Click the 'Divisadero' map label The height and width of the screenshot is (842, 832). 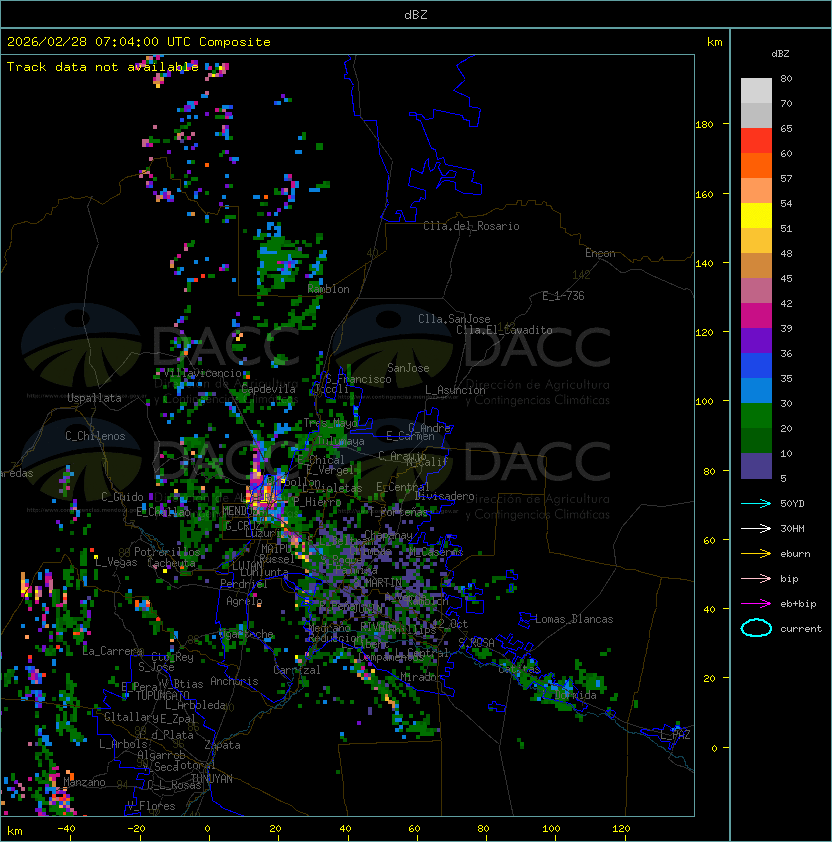pyautogui.click(x=444, y=496)
